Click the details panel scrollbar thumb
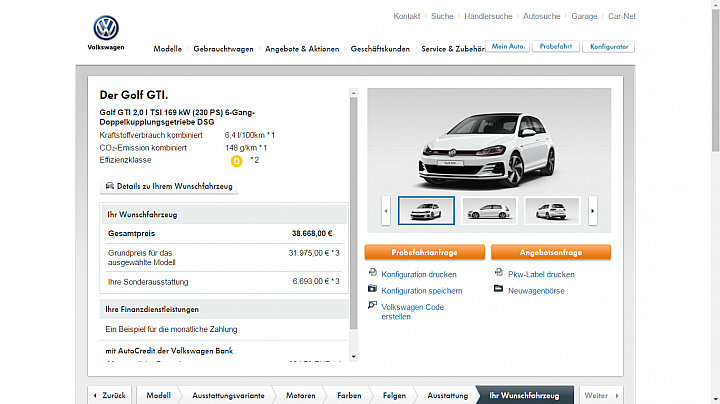 354,213
